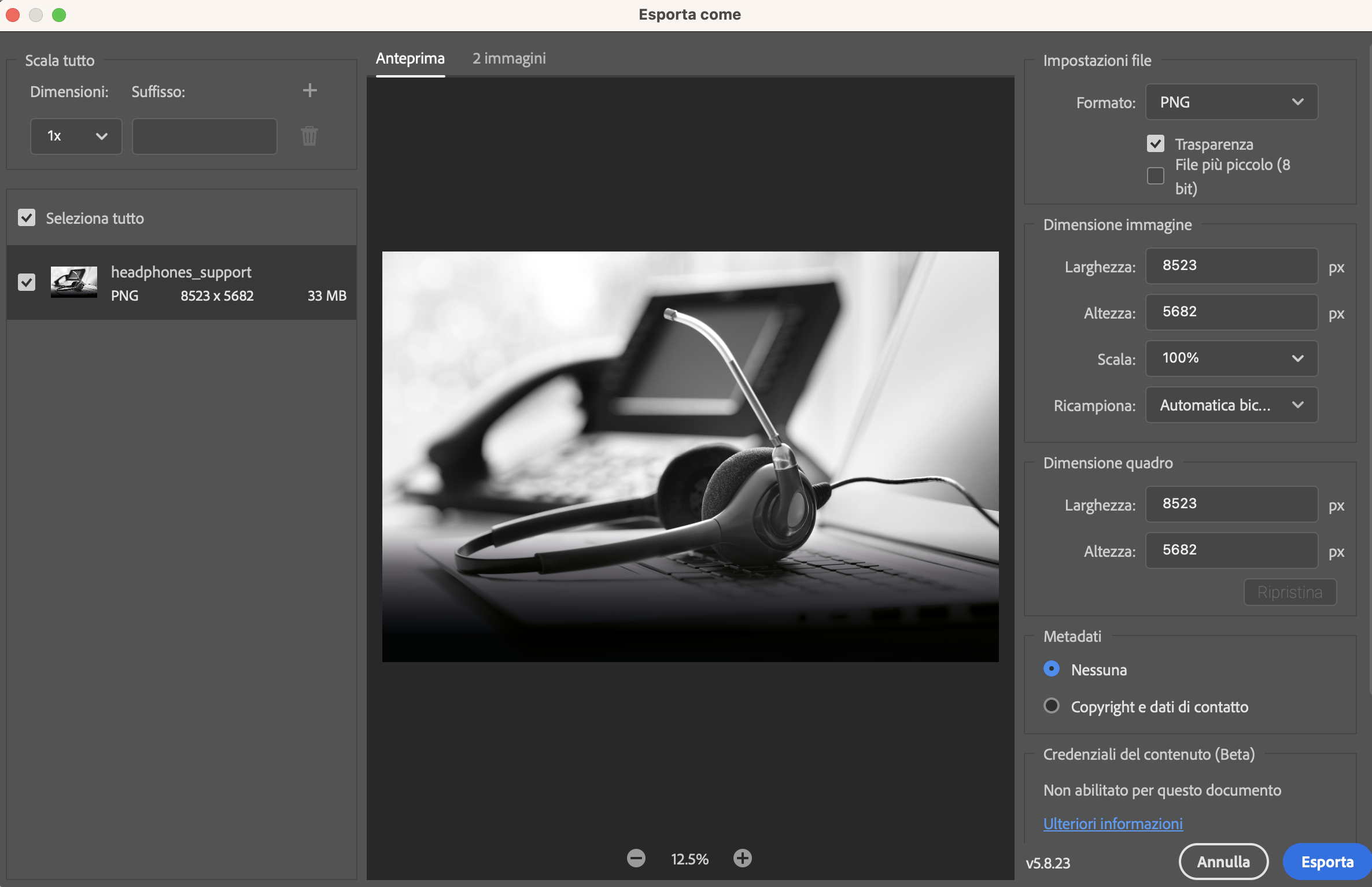The height and width of the screenshot is (887, 1372).
Task: Zoom out the preview using the minus icon
Action: click(x=636, y=859)
